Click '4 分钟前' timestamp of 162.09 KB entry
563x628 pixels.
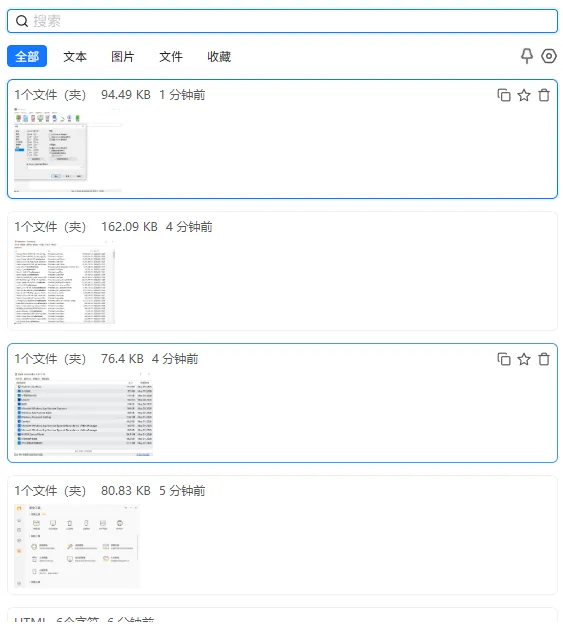point(189,227)
